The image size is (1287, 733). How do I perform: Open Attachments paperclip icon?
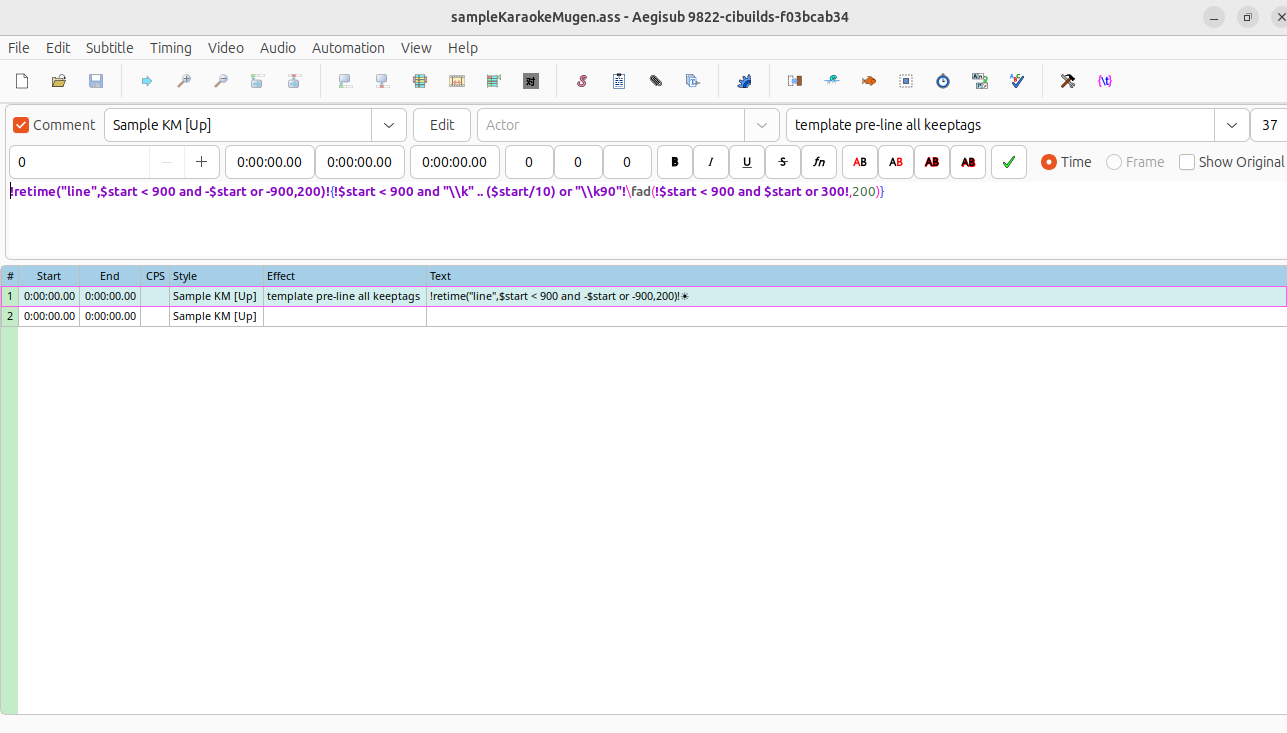[656, 81]
